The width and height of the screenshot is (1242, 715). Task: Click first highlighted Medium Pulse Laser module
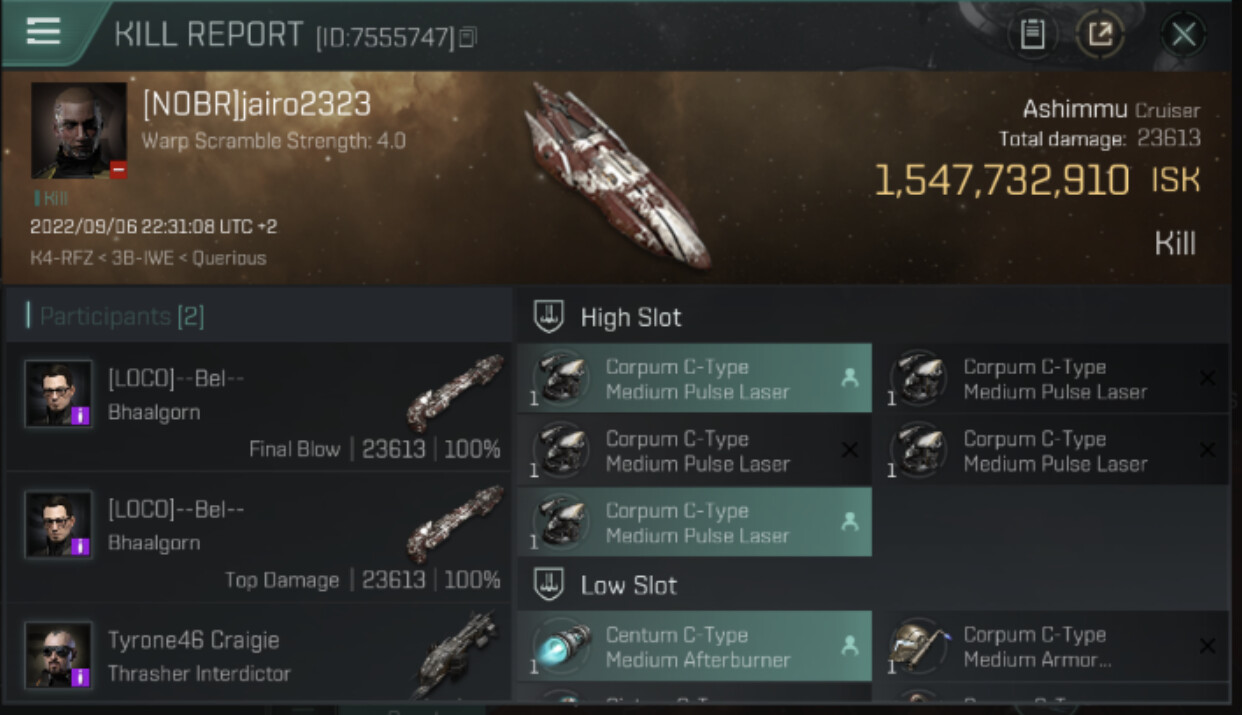[695, 379]
